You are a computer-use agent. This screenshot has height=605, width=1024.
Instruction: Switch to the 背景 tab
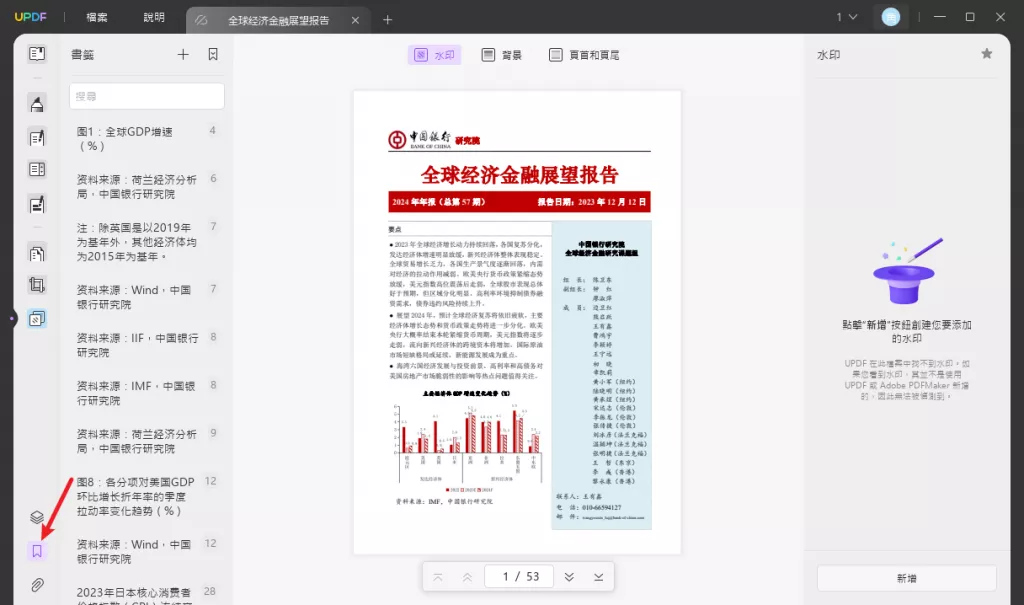pos(502,55)
